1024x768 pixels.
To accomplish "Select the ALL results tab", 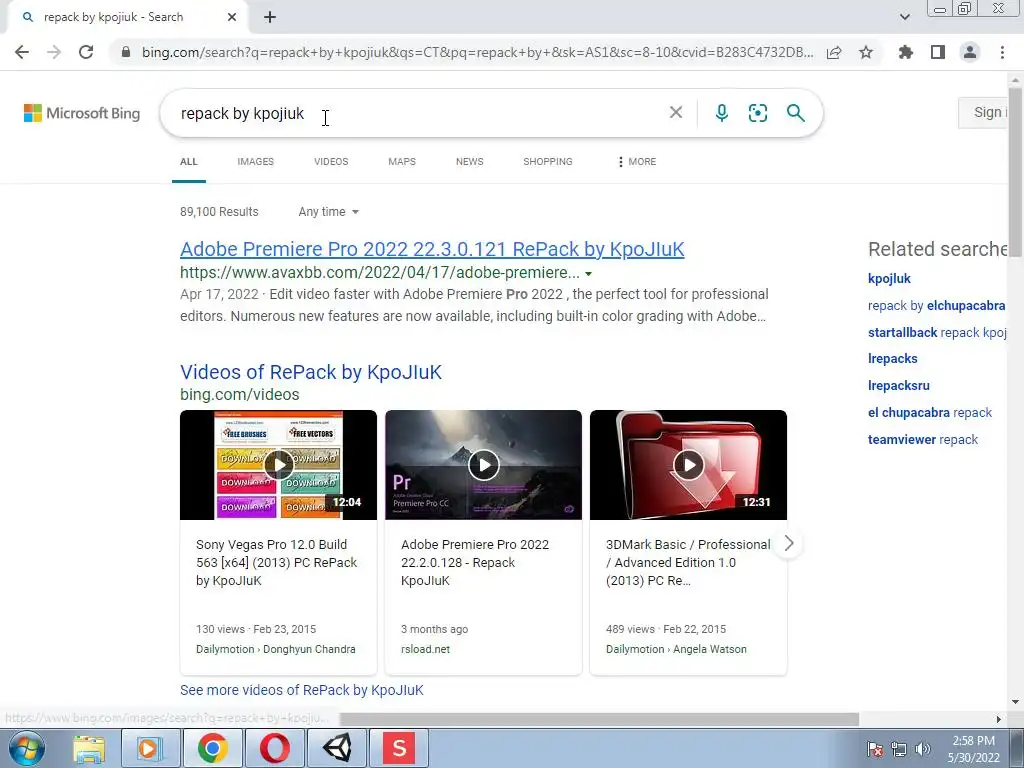I will [x=189, y=161].
